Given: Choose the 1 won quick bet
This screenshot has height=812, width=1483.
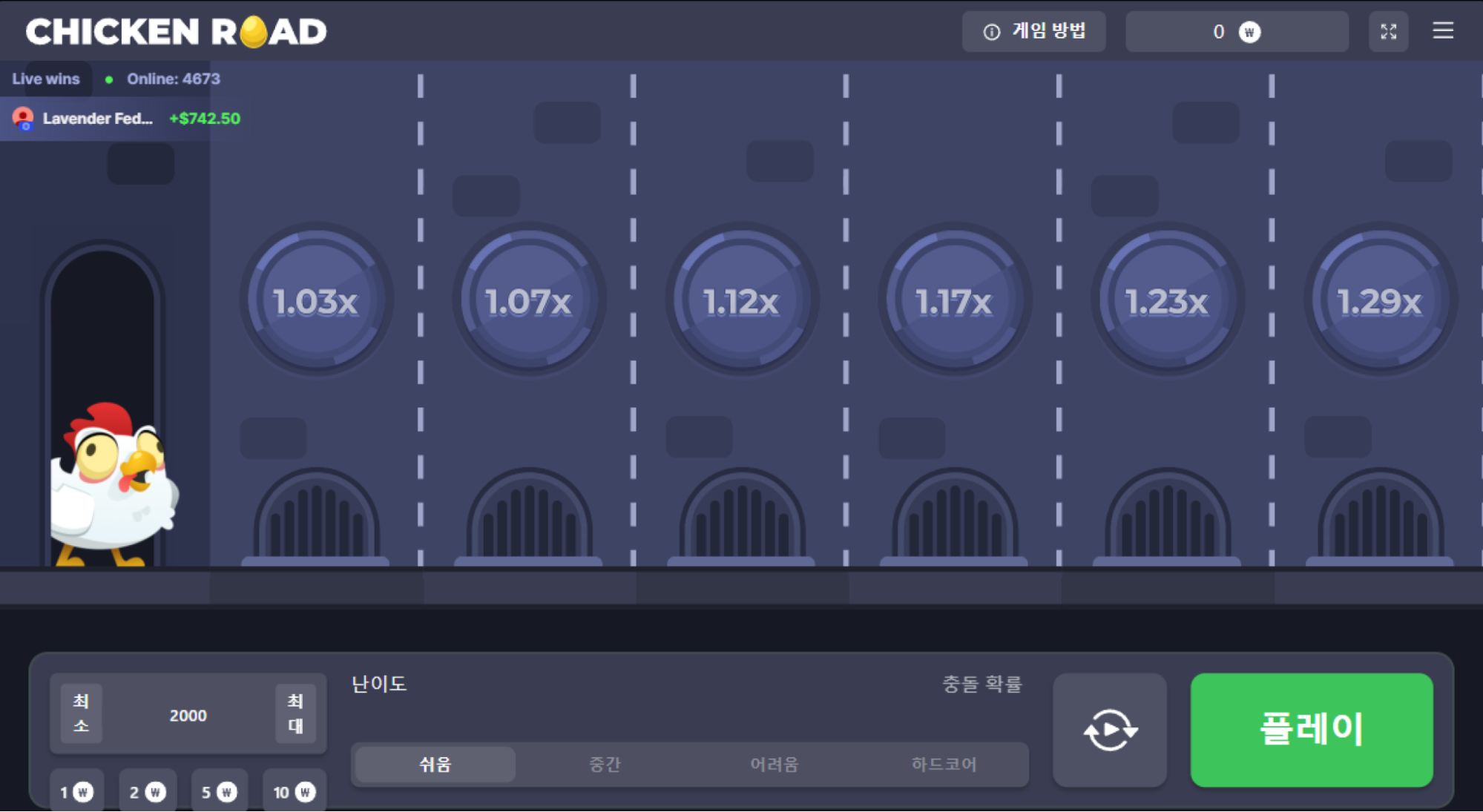Looking at the screenshot, I should pyautogui.click(x=76, y=792).
